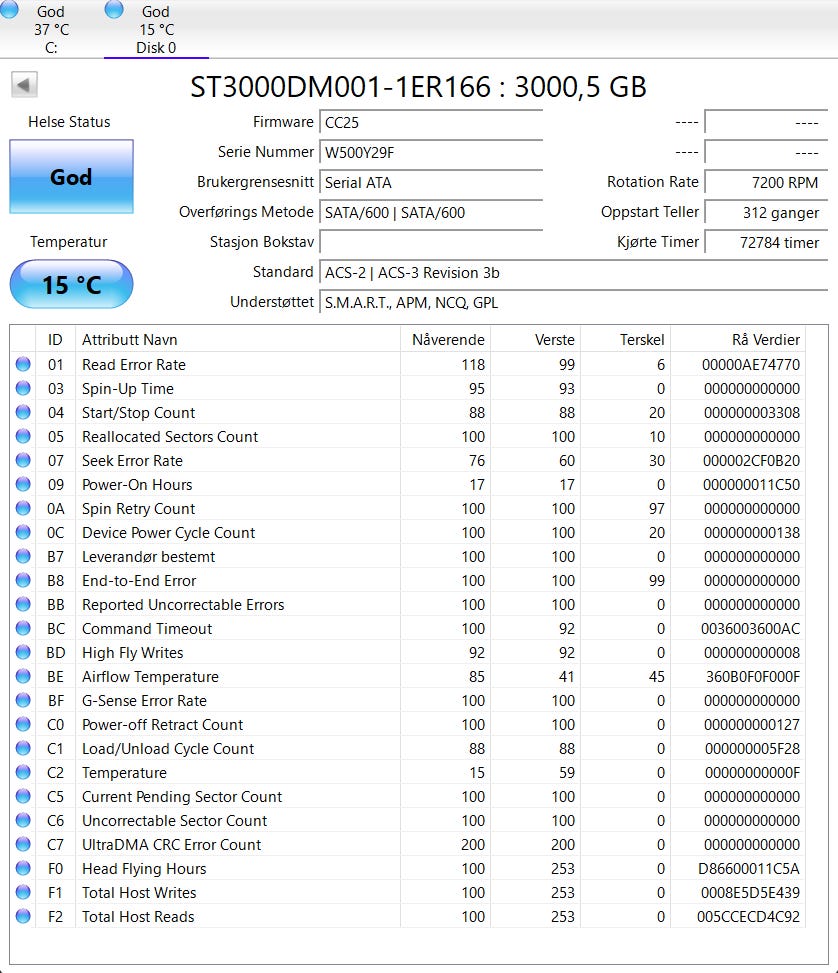Click the 15 °C temperature button

[71, 285]
